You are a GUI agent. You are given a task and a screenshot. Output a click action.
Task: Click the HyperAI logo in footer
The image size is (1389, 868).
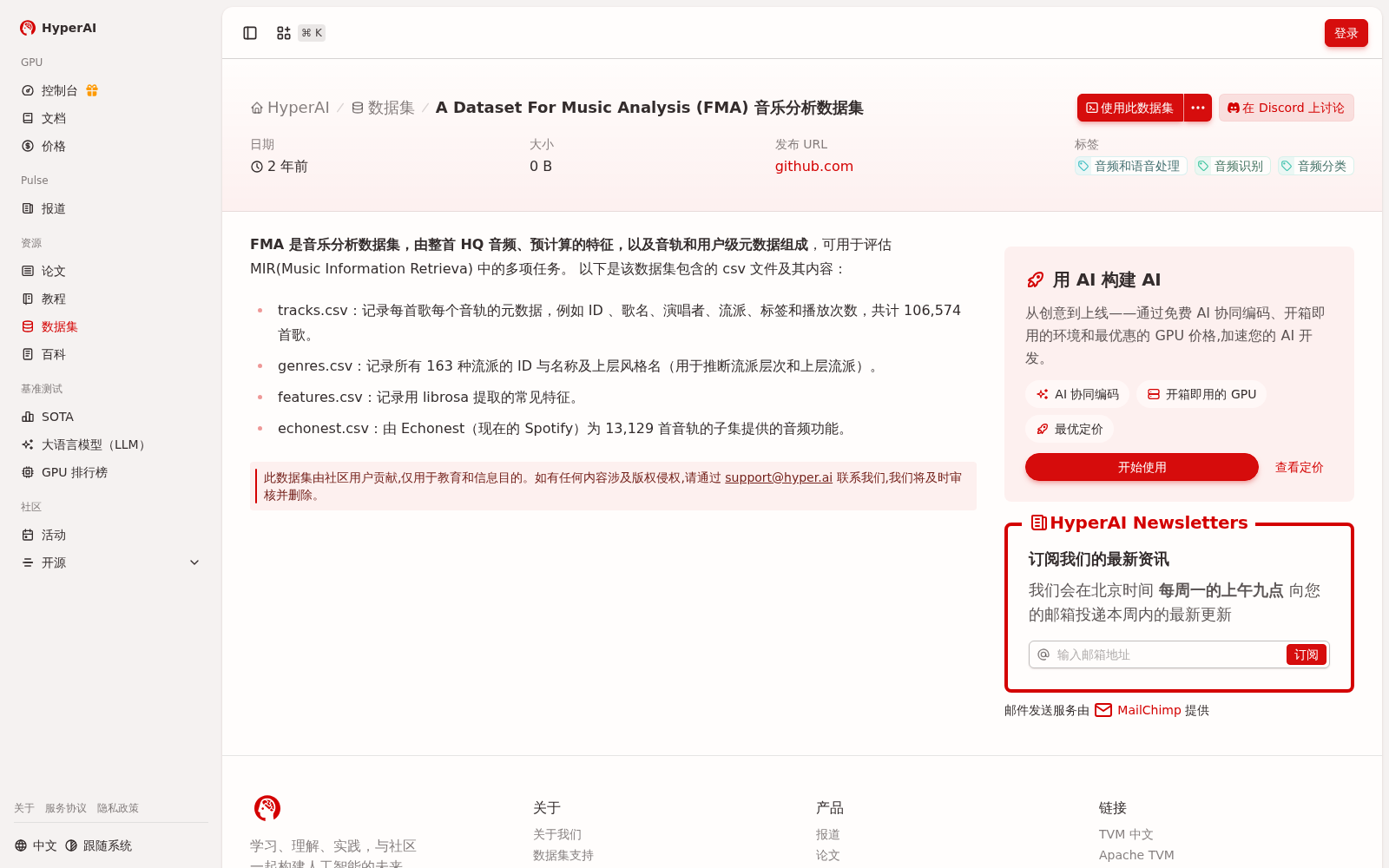coord(267,808)
